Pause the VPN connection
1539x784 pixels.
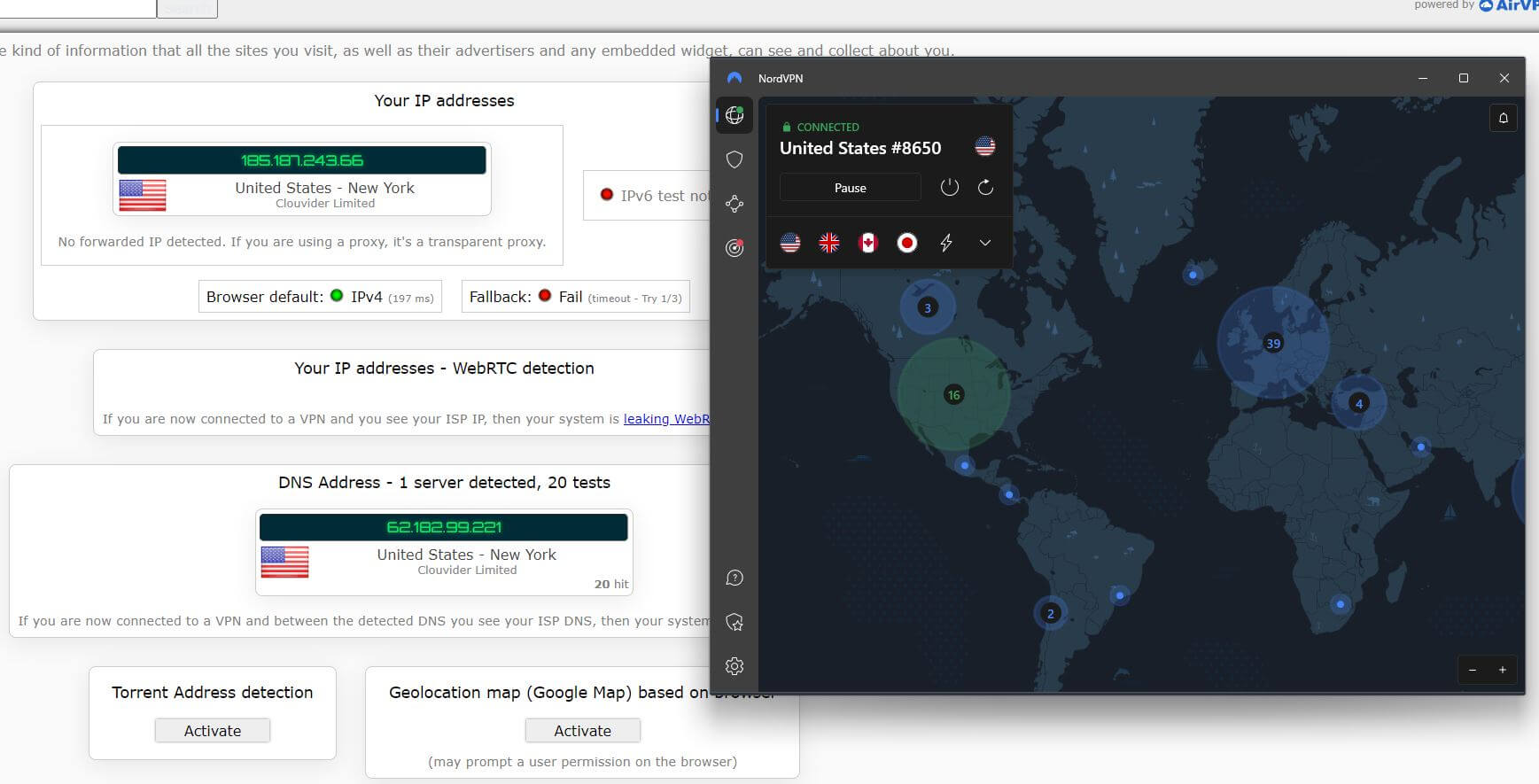pos(850,188)
